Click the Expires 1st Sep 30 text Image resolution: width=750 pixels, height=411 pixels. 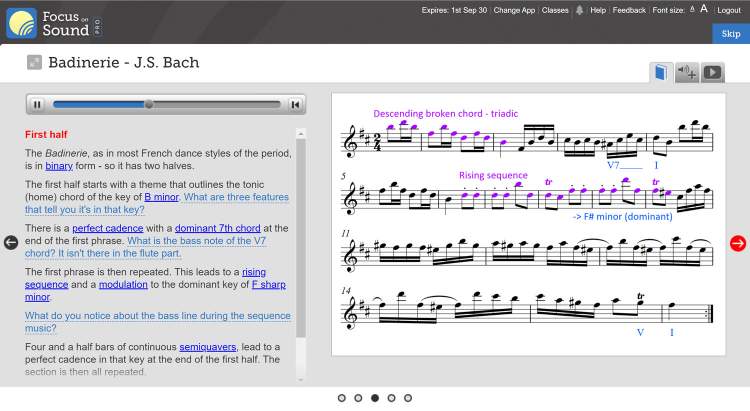point(454,10)
